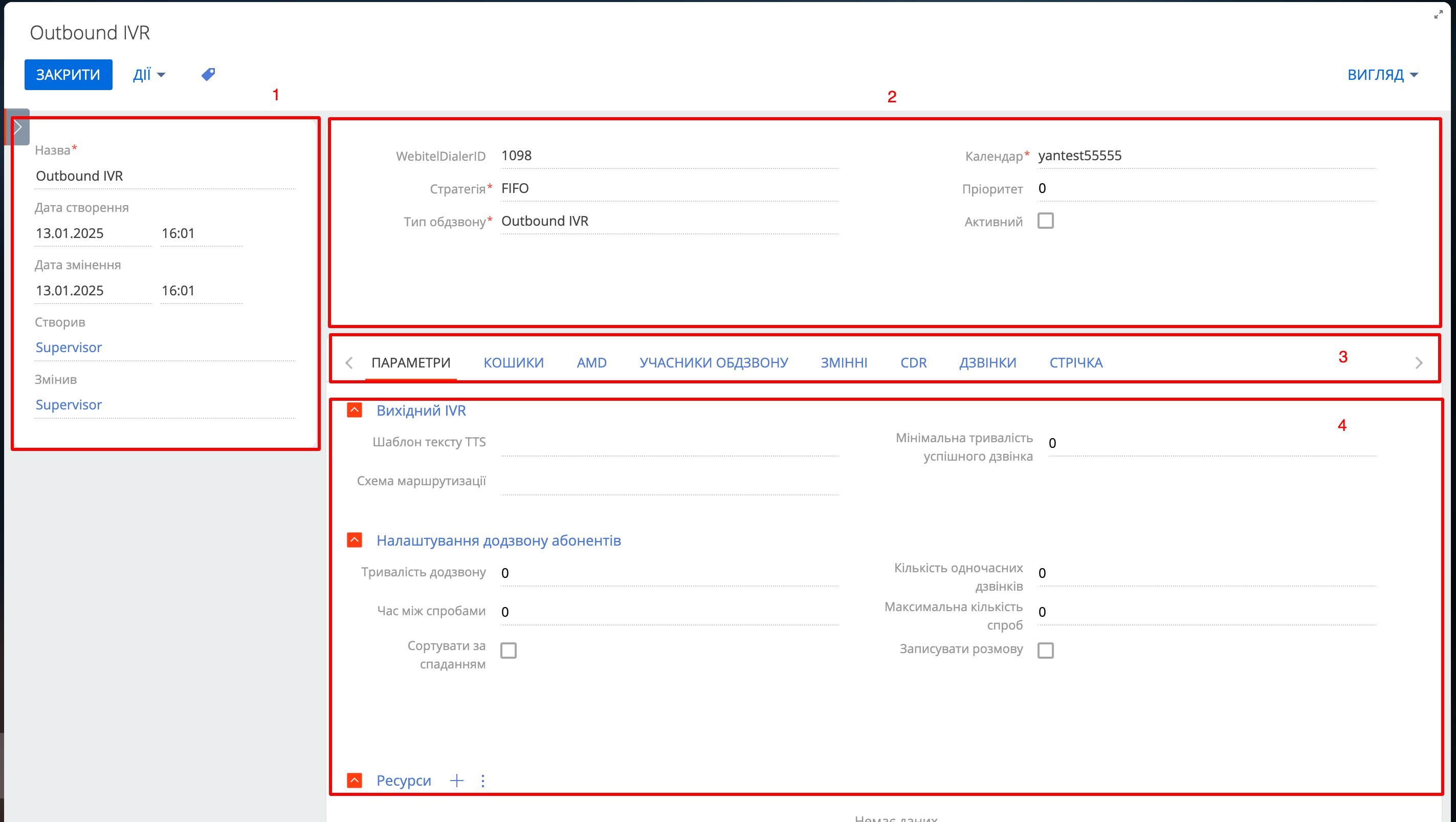Switch to the ПАРАМЕТРИ tab

pos(411,362)
